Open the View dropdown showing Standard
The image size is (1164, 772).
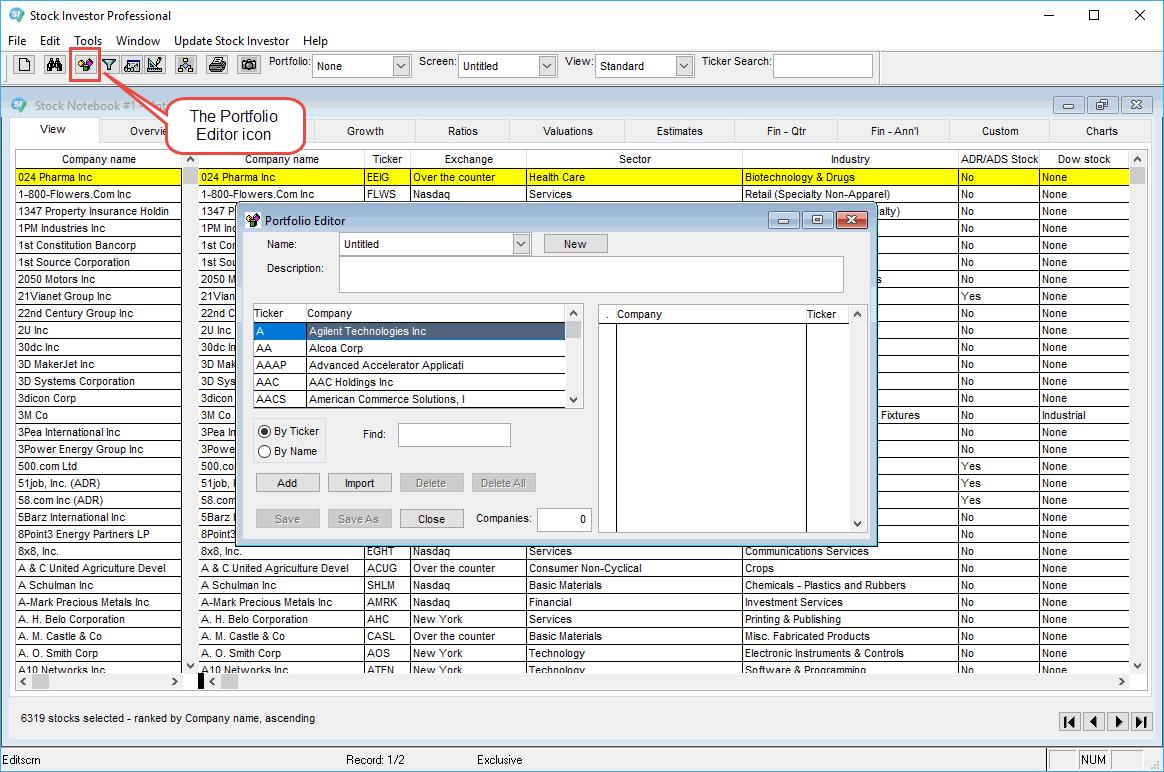[684, 66]
